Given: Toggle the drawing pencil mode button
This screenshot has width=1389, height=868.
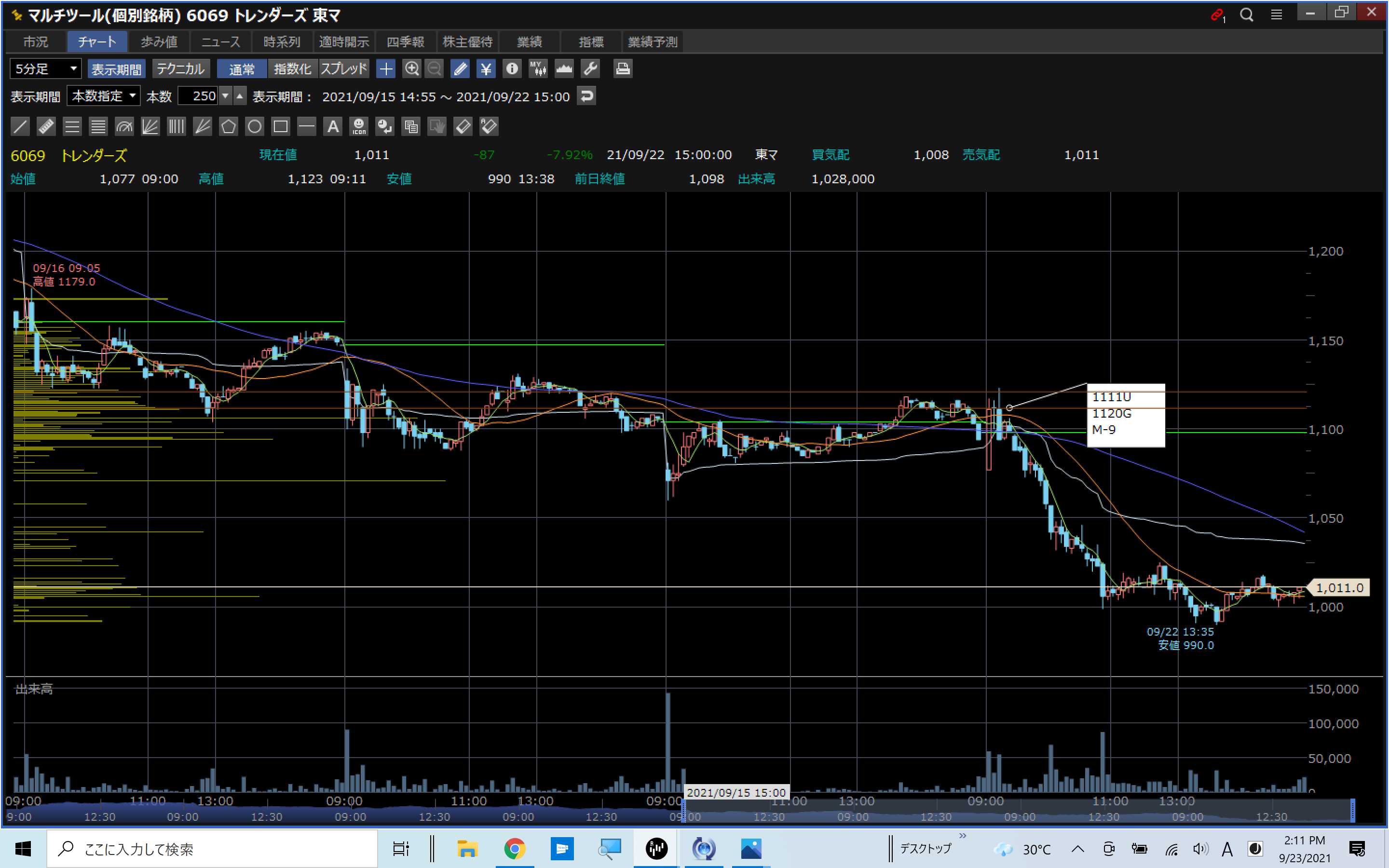Looking at the screenshot, I should pos(460,69).
